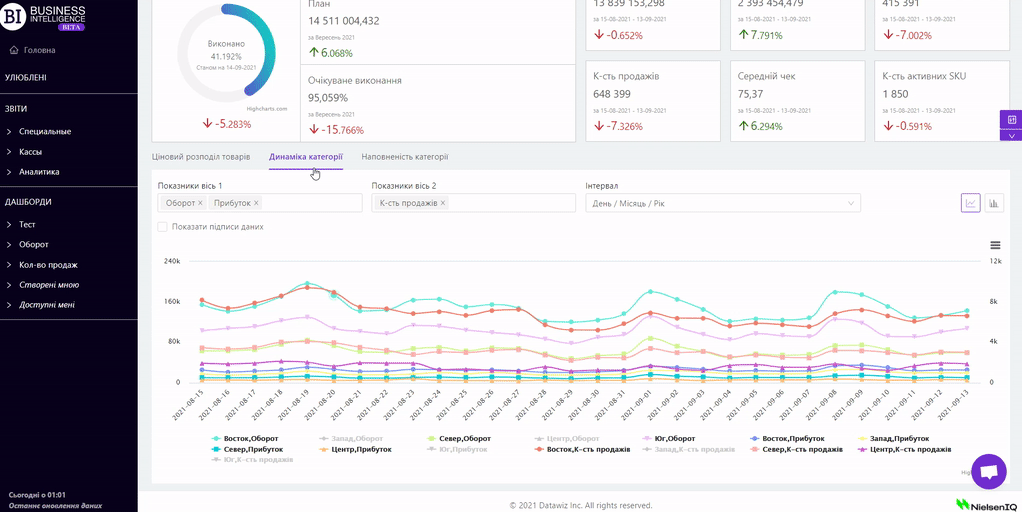Expand the Аналитика sidebar item

[39, 172]
